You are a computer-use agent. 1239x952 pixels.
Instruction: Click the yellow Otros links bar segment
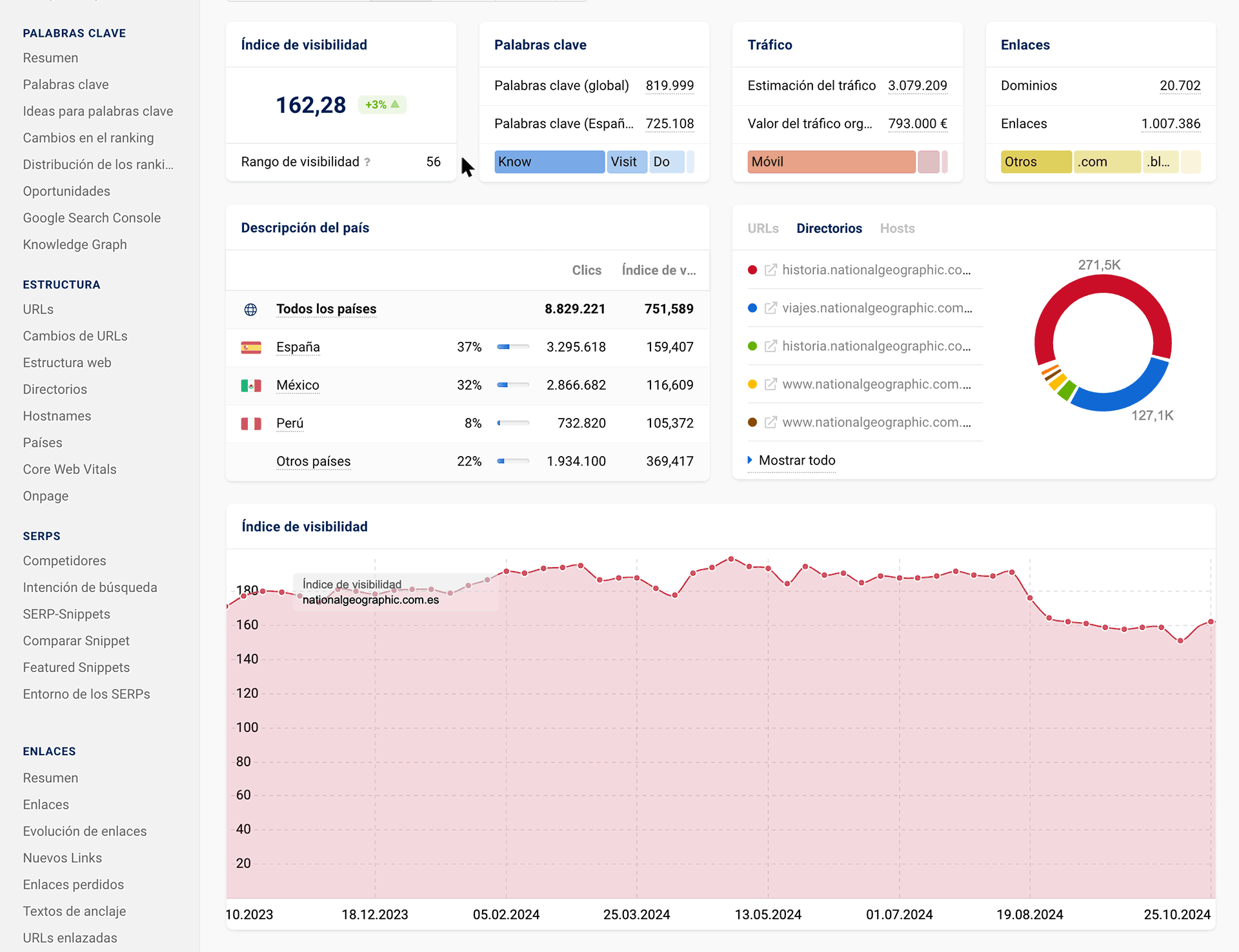point(1035,162)
